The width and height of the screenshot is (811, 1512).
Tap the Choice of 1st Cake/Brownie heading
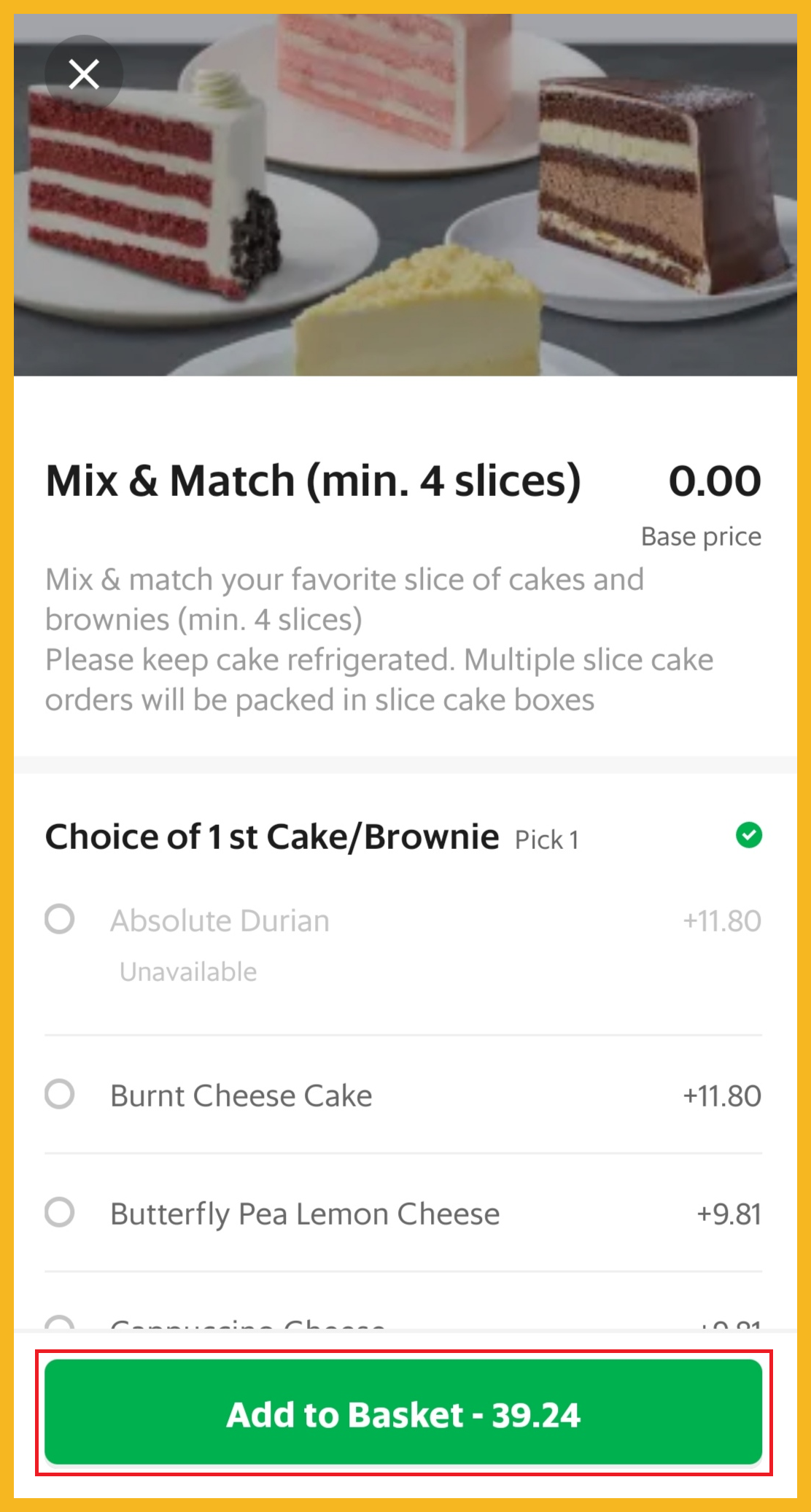(272, 837)
